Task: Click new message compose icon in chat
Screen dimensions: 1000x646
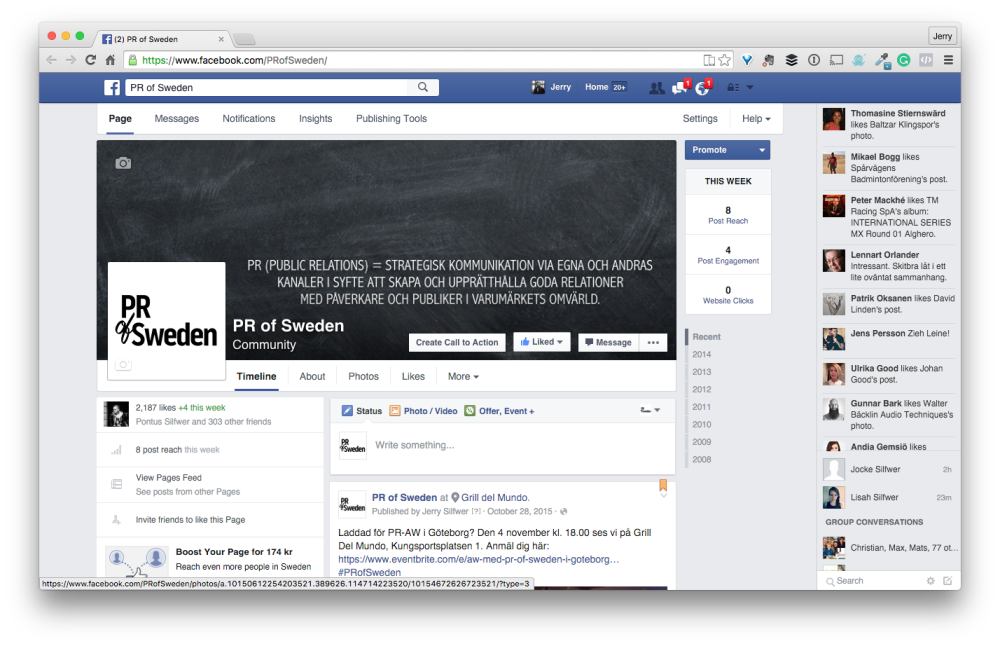Action: 948,581
